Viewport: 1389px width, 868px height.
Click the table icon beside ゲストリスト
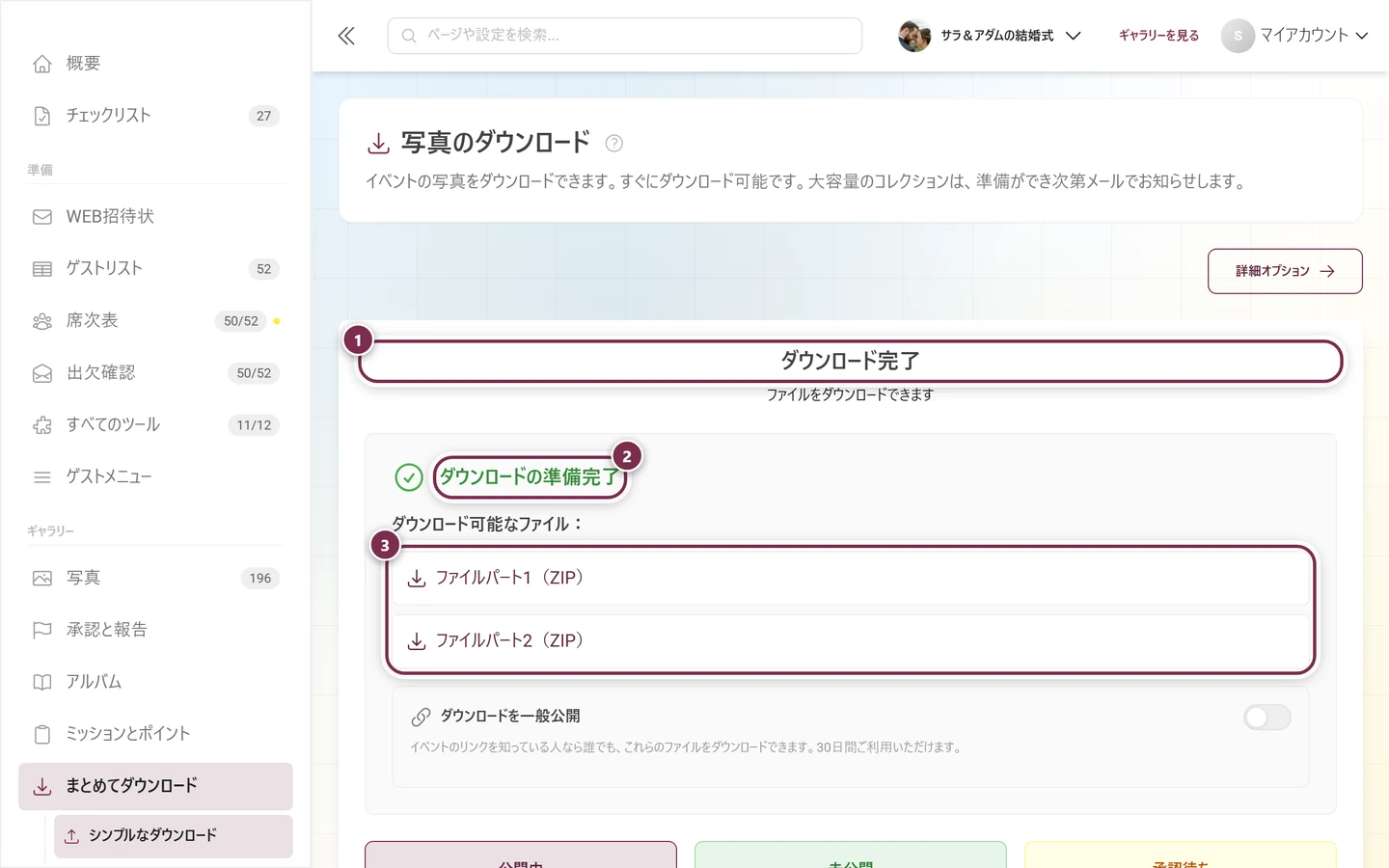point(42,269)
